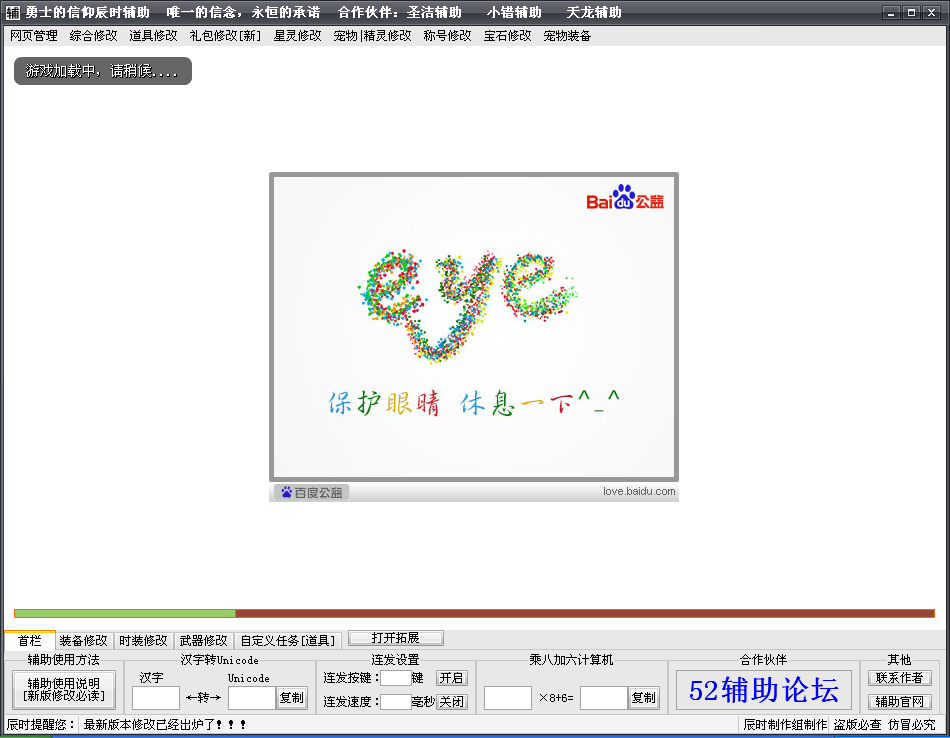Open the 宠物装备 menu
The width and height of the screenshot is (950, 738).
pos(567,36)
